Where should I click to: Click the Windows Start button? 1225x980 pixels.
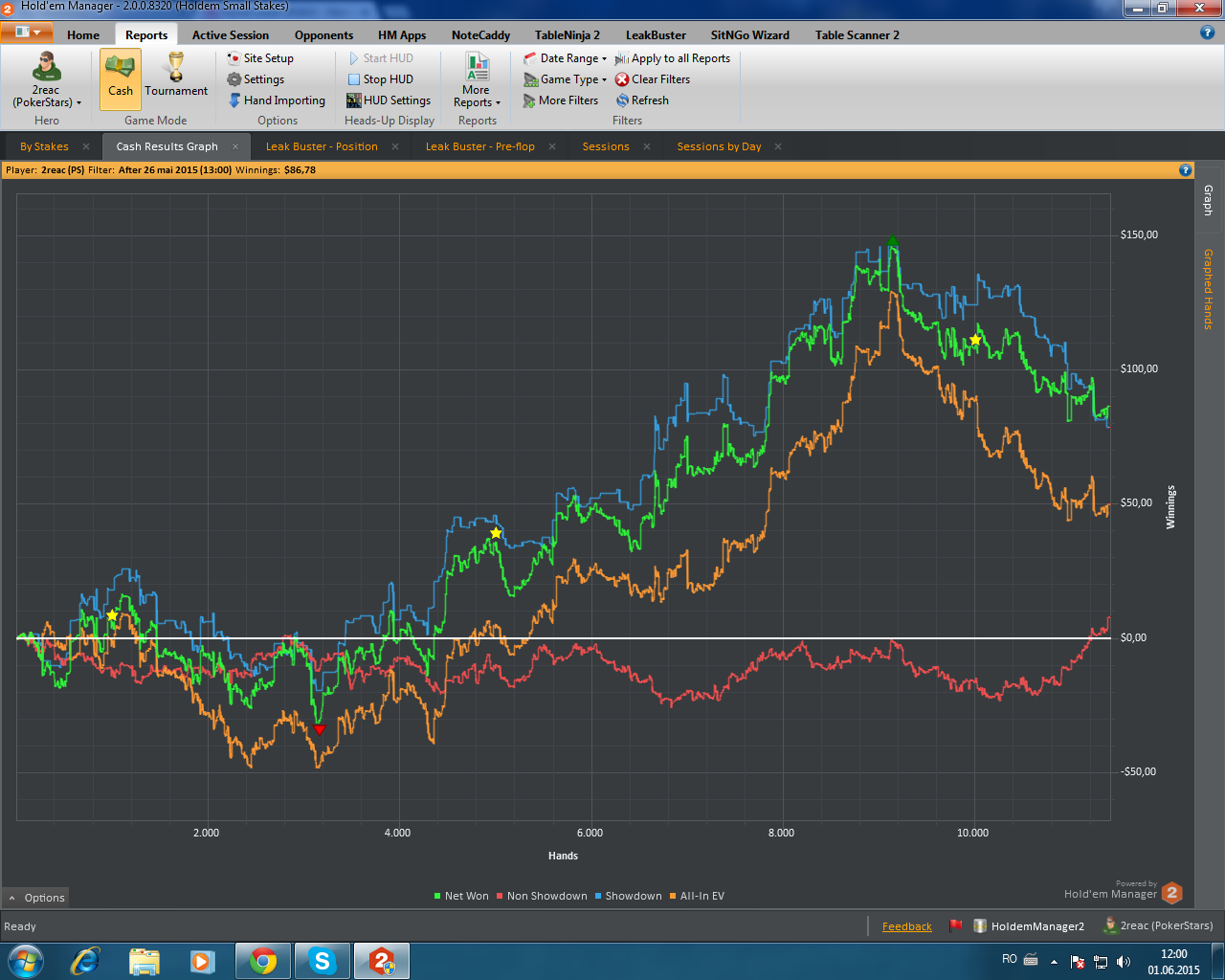point(25,961)
